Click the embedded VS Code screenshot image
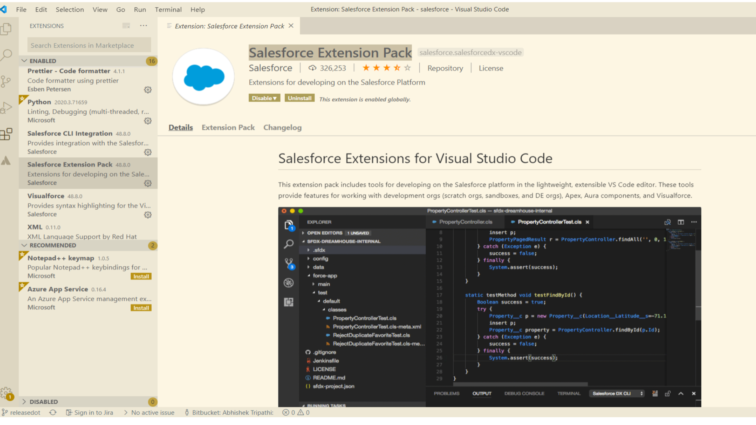This screenshot has width=756, height=425. [489, 307]
